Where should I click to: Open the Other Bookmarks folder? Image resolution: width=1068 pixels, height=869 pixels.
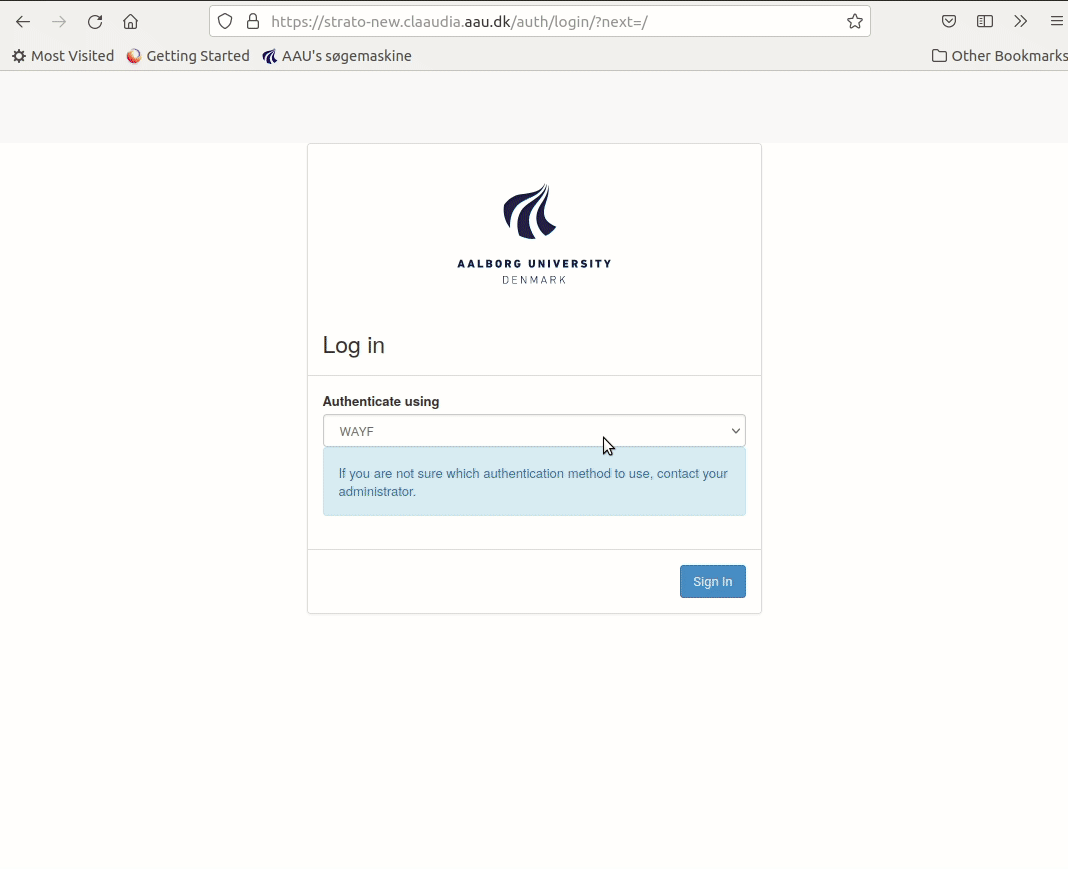click(x=998, y=56)
